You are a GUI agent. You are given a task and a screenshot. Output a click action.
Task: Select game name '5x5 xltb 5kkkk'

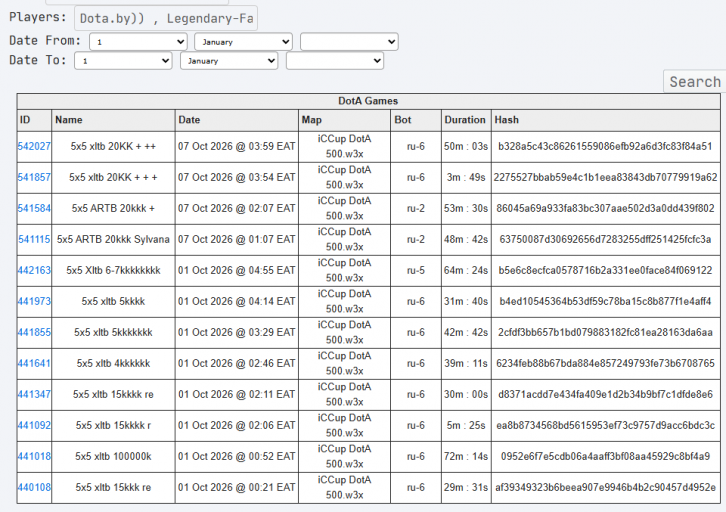[113, 301]
